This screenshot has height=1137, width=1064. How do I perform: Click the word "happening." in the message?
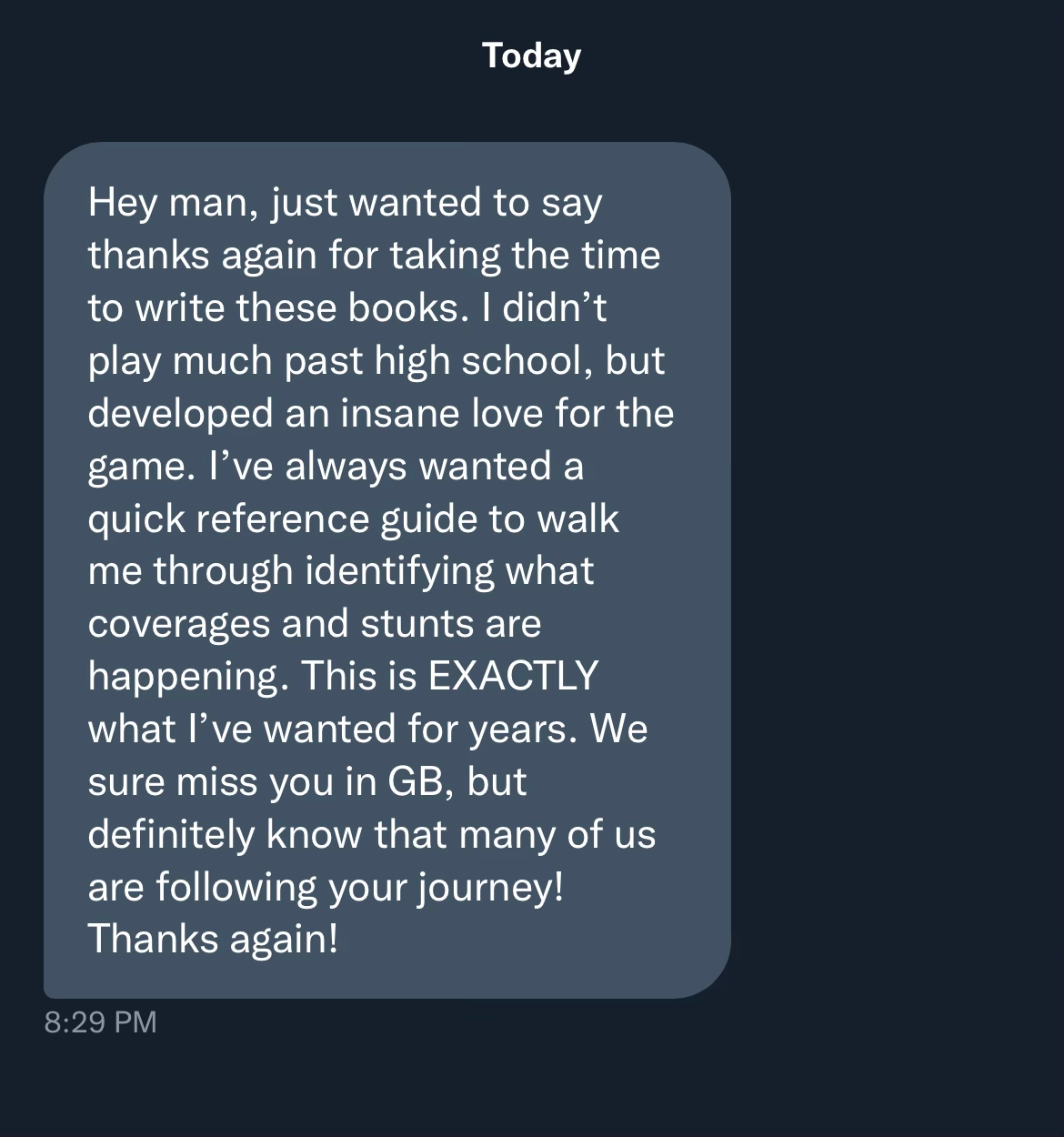(x=188, y=678)
